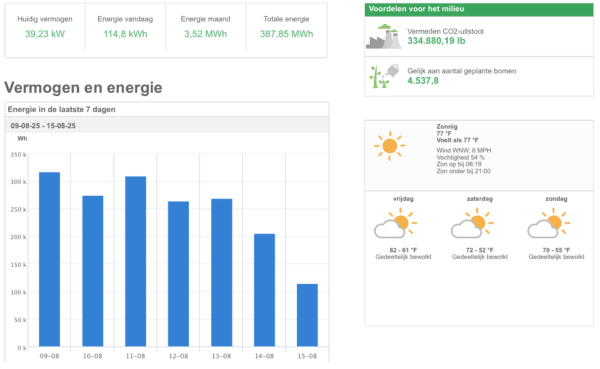This screenshot has width=600, height=369.
Task: Click the Energie in de laatste 7 dagen title
Action: [62, 109]
